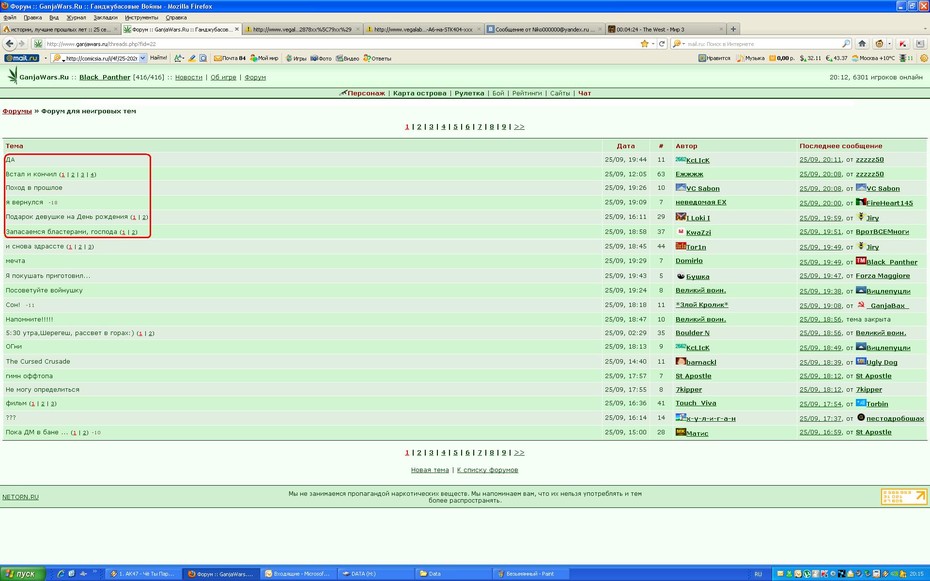Click the Black_Panther profile link in header
The height and width of the screenshot is (581, 930).
click(104, 77)
